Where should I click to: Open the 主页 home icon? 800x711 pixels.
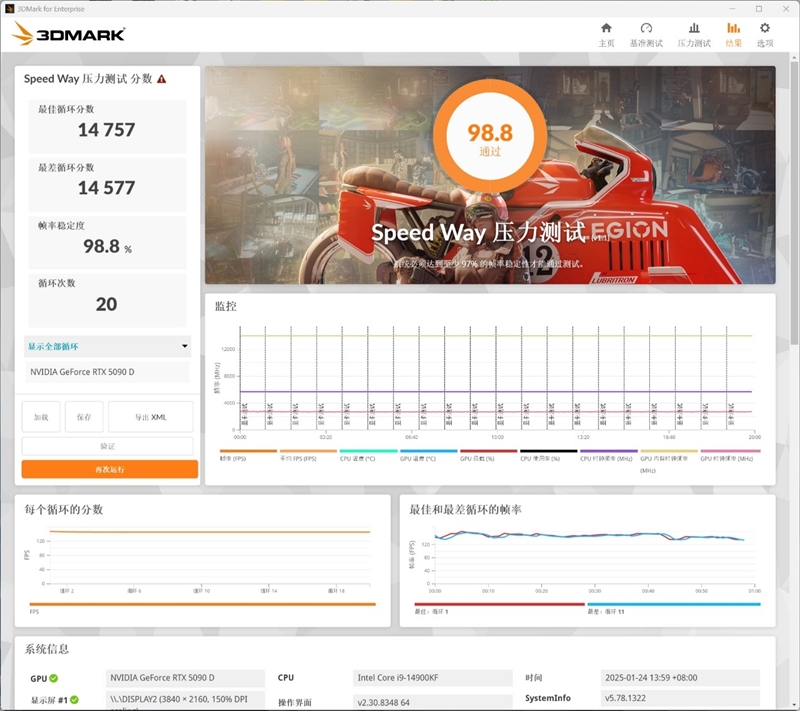pyautogui.click(x=605, y=31)
